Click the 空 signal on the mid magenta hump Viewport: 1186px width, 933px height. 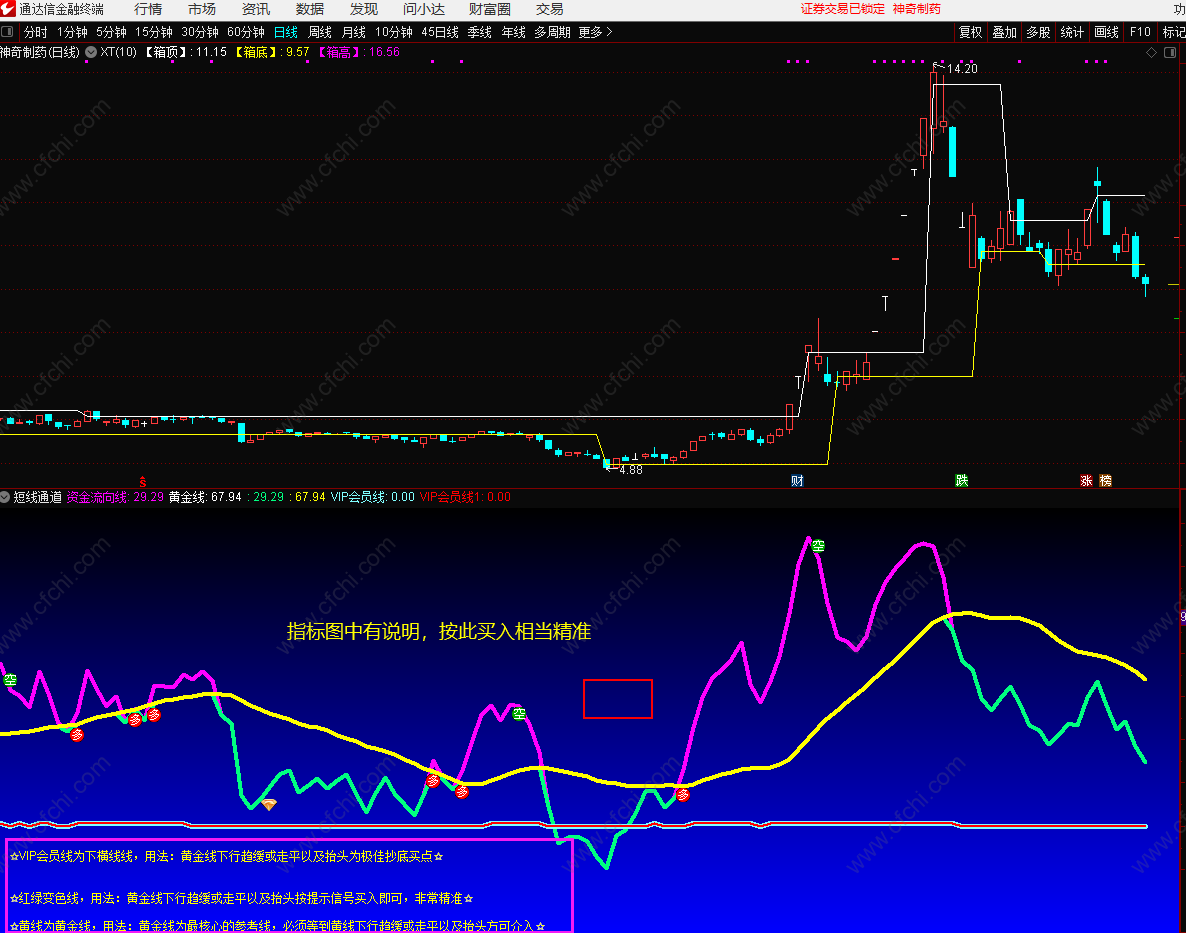click(x=519, y=714)
